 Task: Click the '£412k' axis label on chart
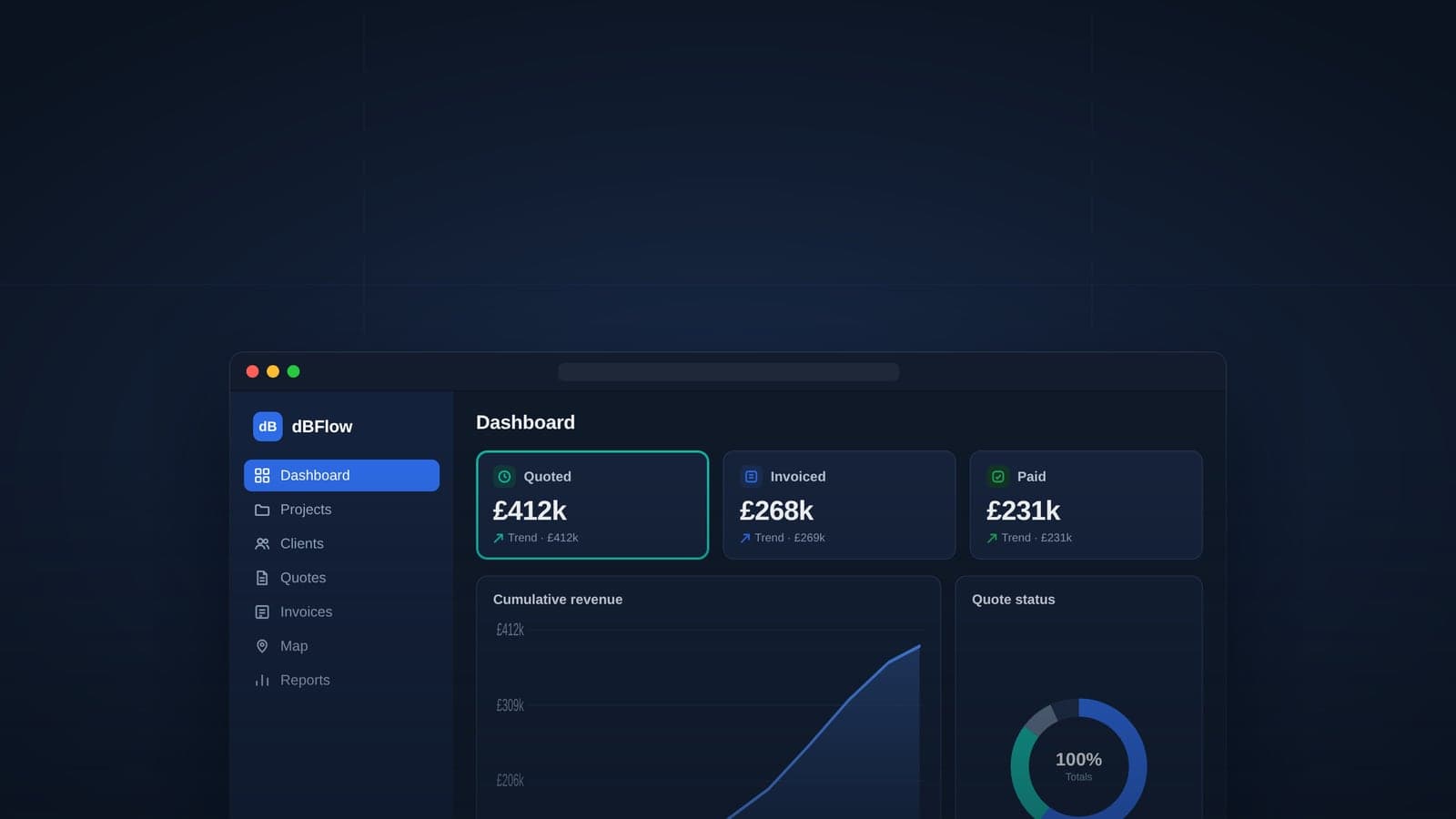(x=510, y=630)
